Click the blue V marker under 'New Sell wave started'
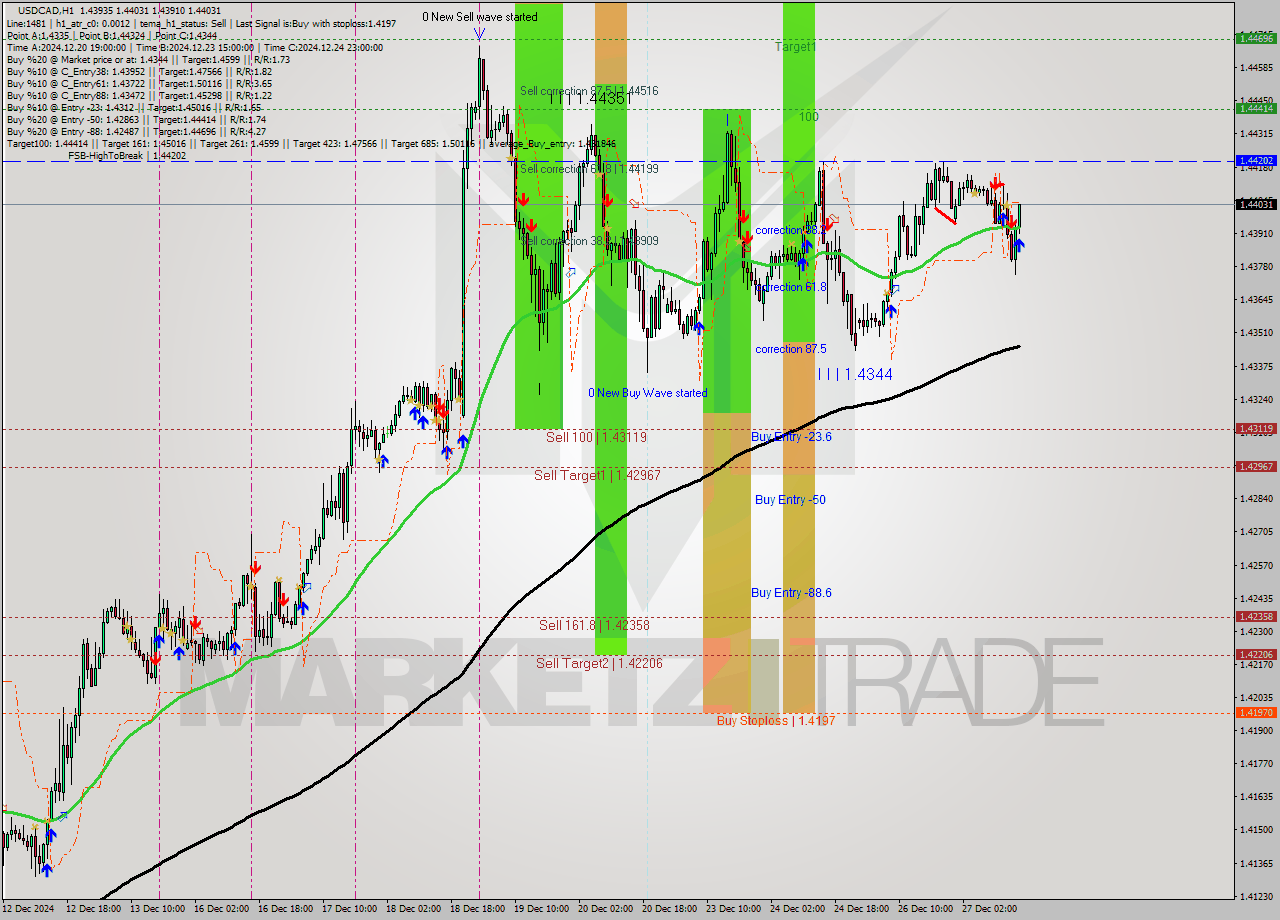 tap(479, 33)
